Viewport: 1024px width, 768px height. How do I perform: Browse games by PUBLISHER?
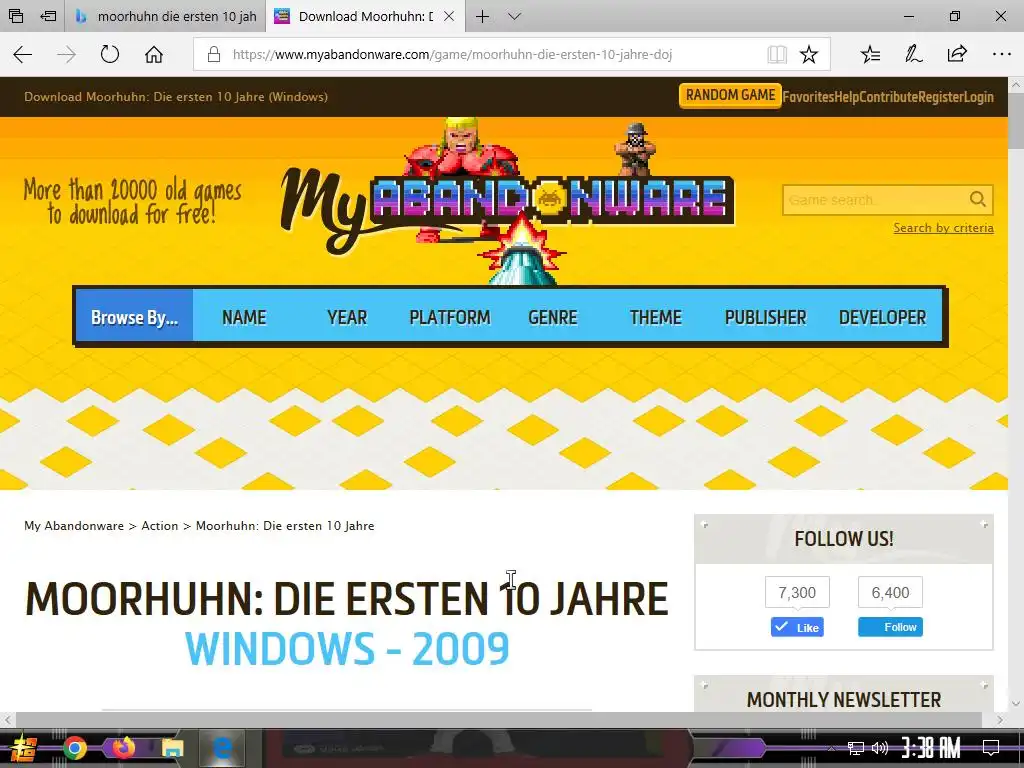[765, 317]
